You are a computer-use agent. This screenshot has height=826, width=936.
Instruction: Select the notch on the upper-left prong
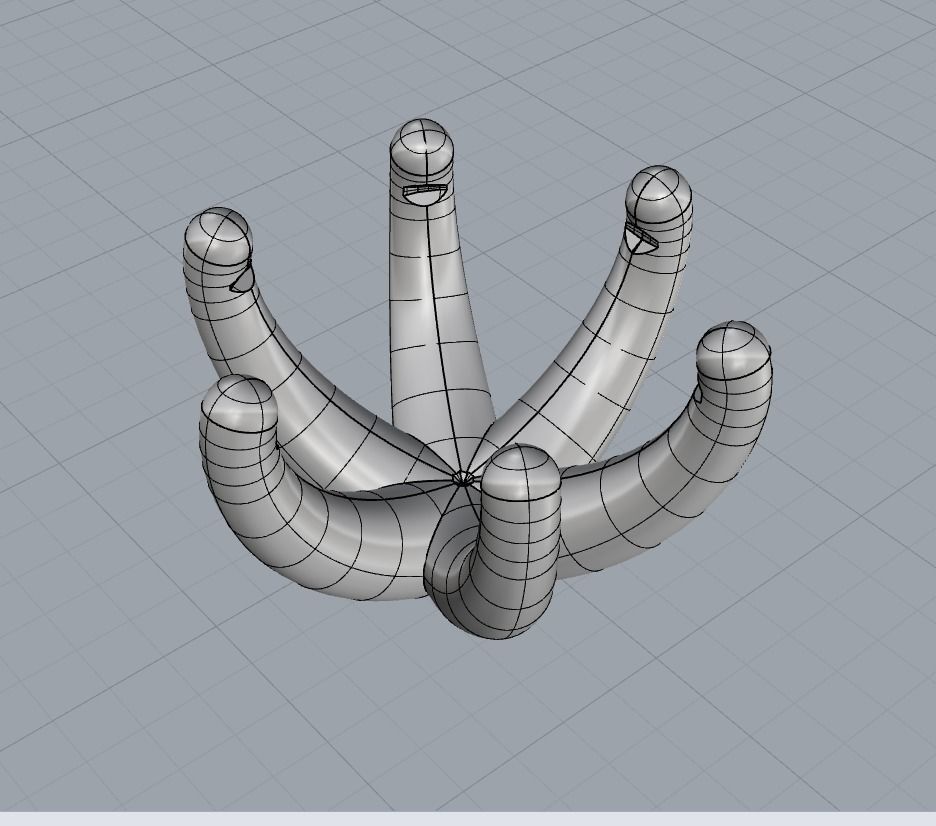pos(244,278)
